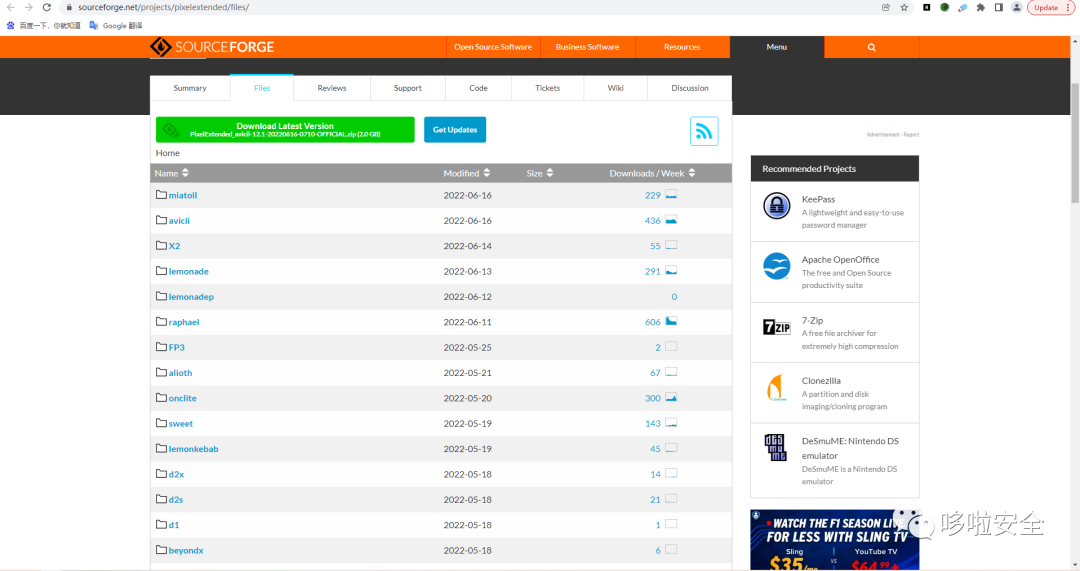Open the lemonkebab folder link
The image size is (1080, 571).
pos(194,449)
